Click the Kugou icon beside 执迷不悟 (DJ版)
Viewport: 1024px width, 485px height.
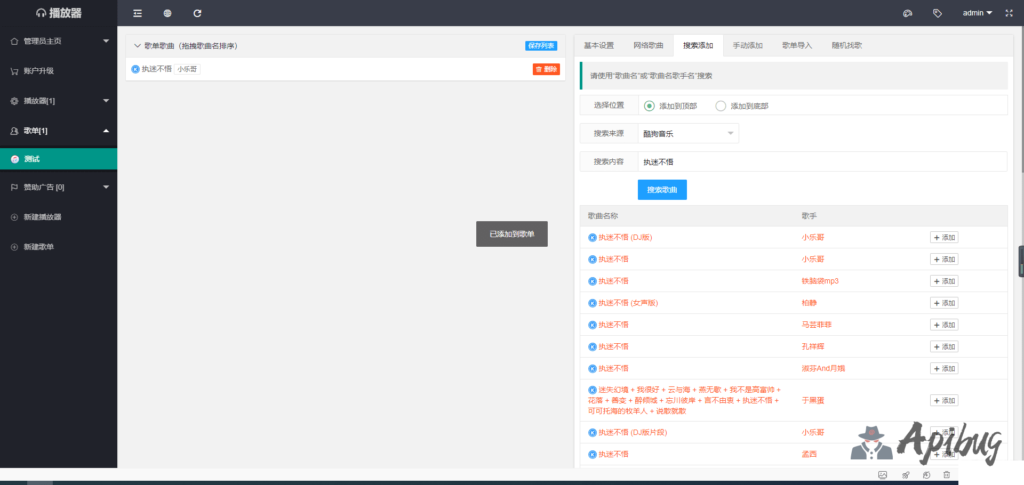592,238
